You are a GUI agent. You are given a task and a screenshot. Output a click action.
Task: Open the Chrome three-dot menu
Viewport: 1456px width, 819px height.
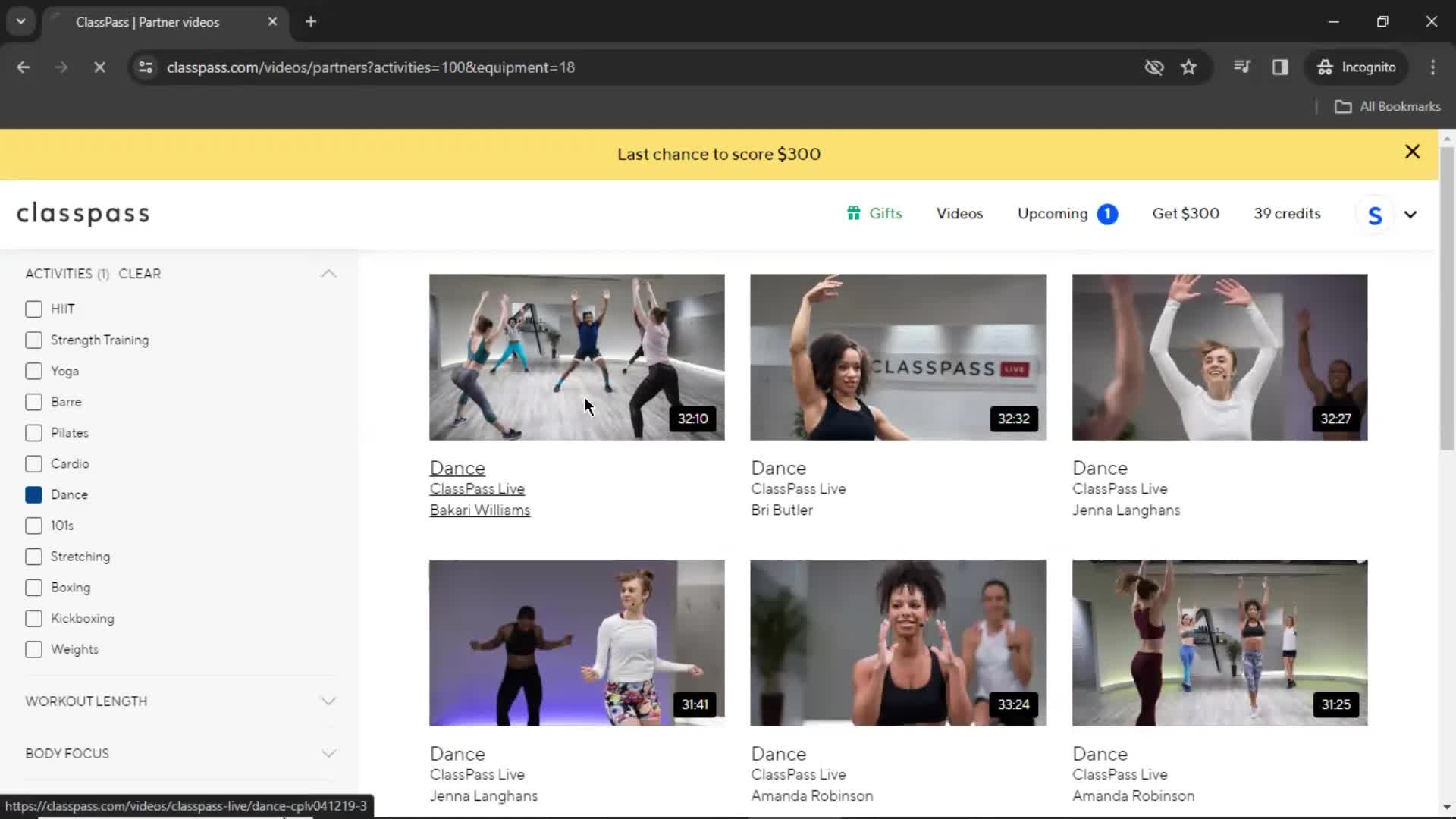(x=1432, y=67)
